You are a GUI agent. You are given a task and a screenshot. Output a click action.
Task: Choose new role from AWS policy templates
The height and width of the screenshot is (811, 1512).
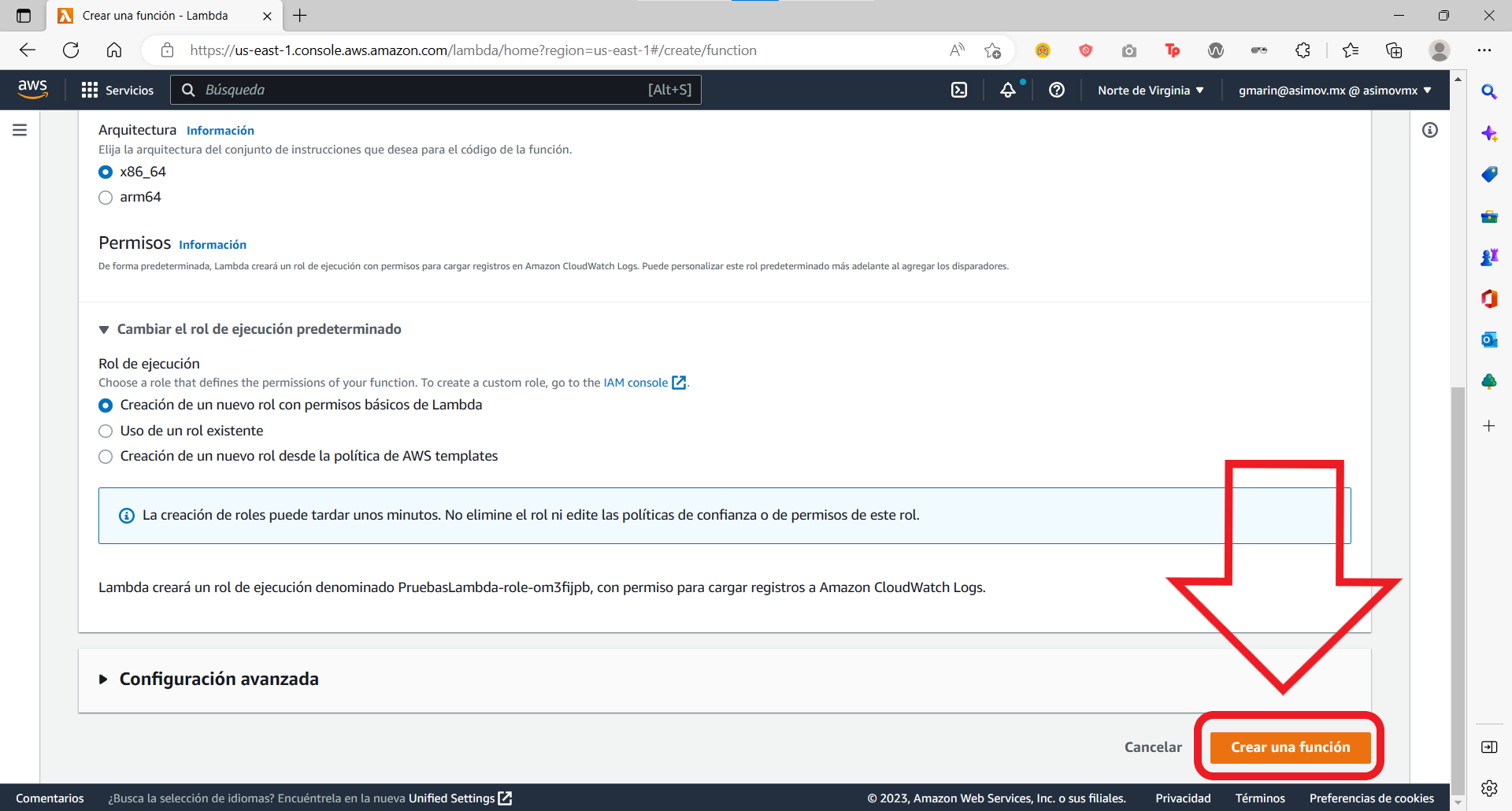click(106, 457)
